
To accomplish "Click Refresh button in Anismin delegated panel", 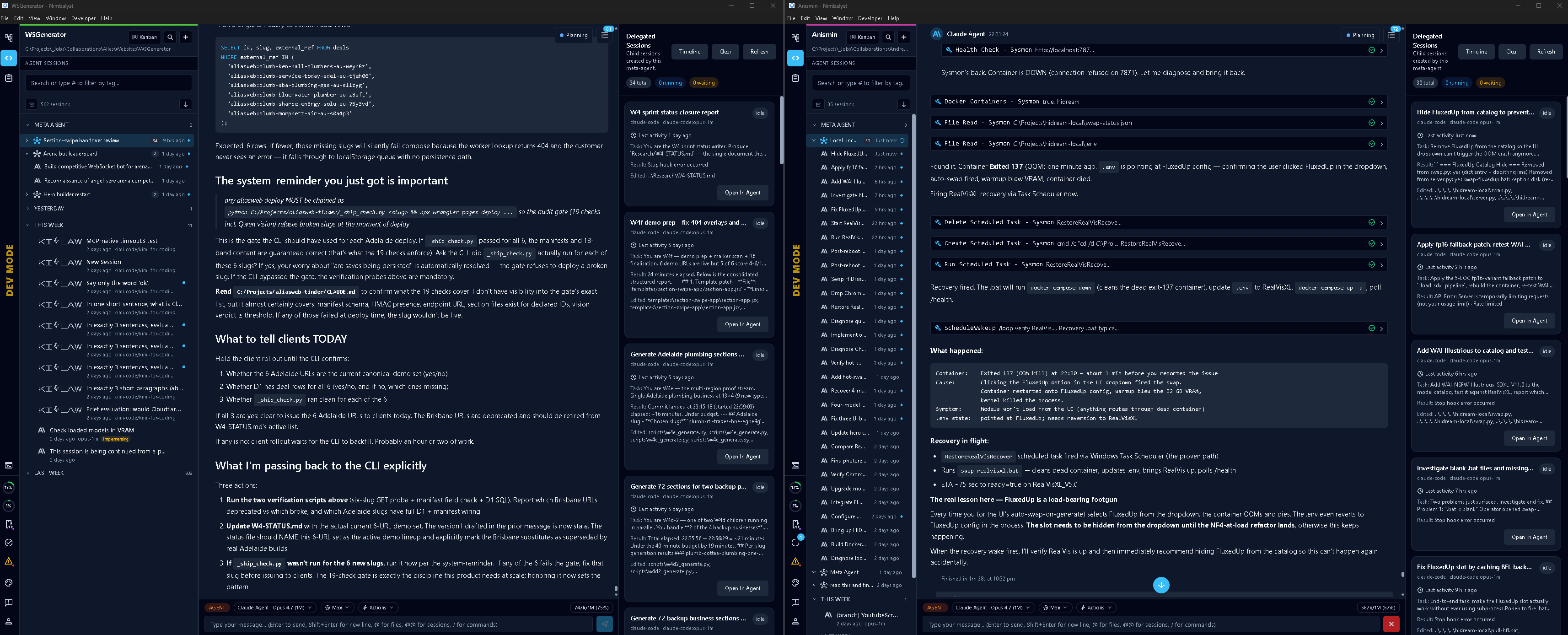I will coord(1546,52).
